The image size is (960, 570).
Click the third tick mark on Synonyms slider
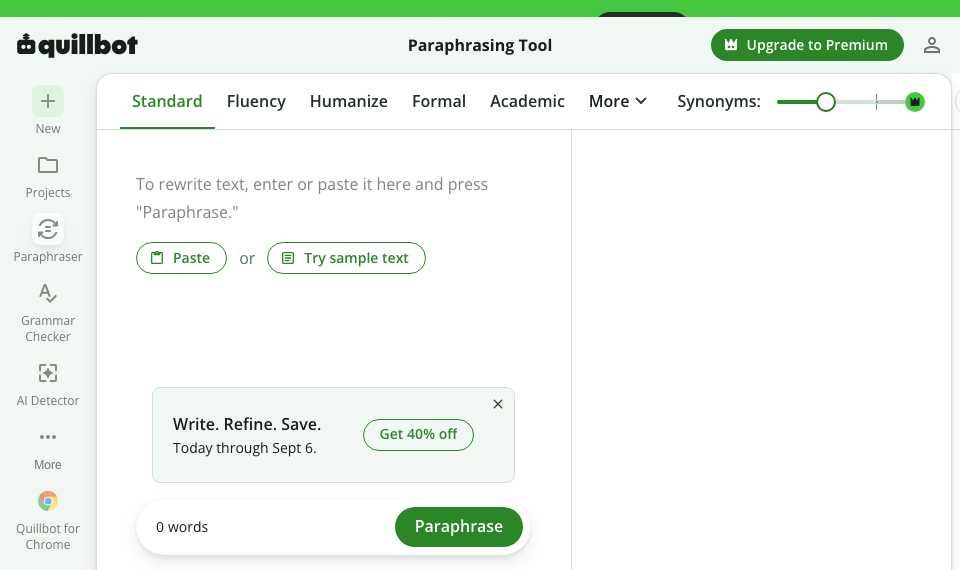[876, 102]
